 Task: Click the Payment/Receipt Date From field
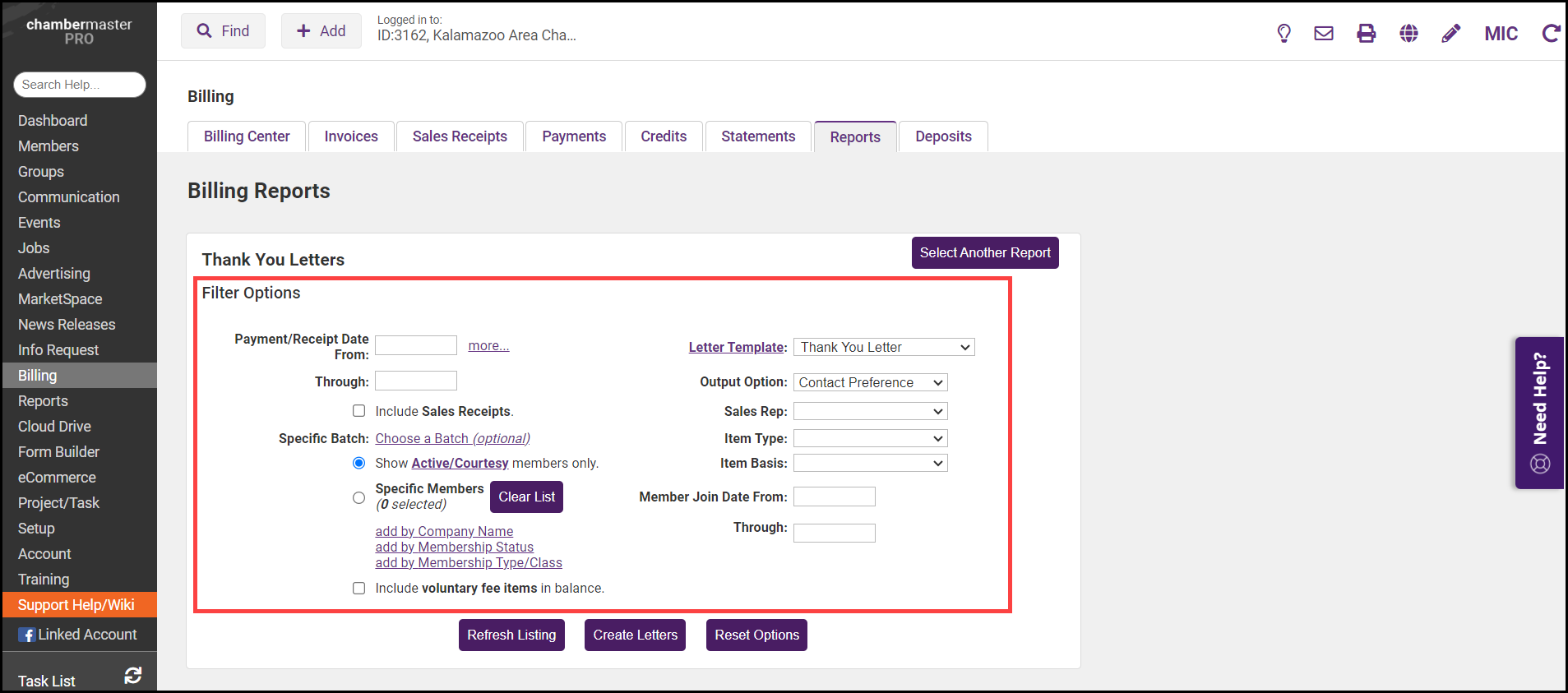coord(416,346)
